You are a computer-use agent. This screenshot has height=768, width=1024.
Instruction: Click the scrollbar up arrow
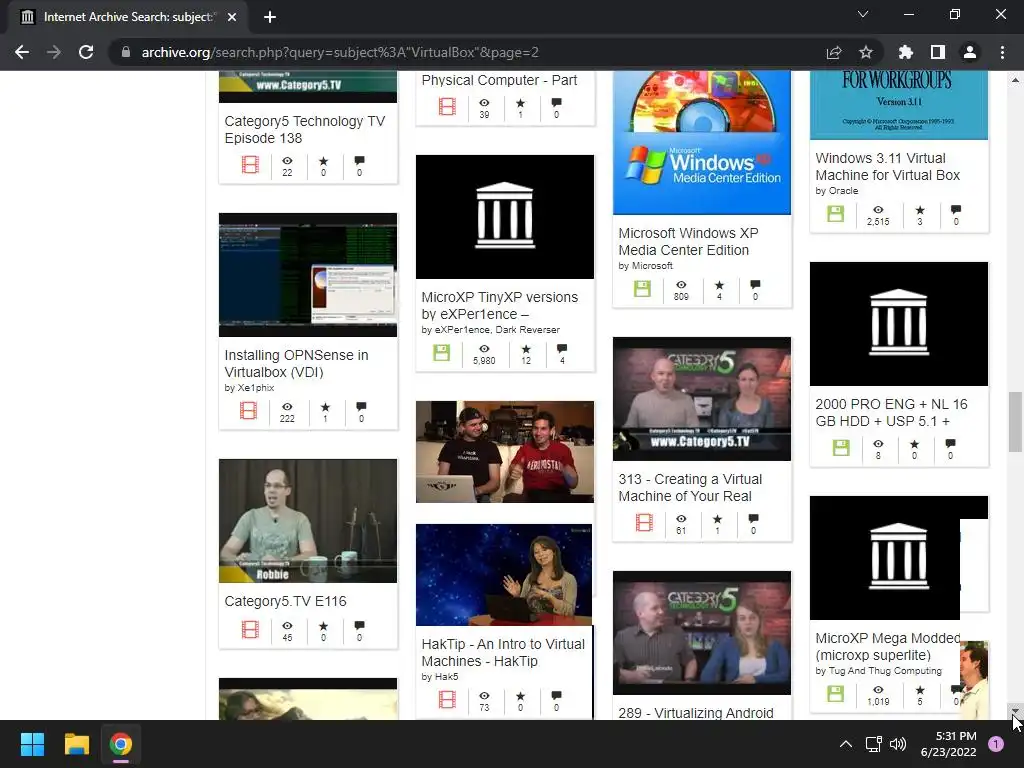[1015, 80]
